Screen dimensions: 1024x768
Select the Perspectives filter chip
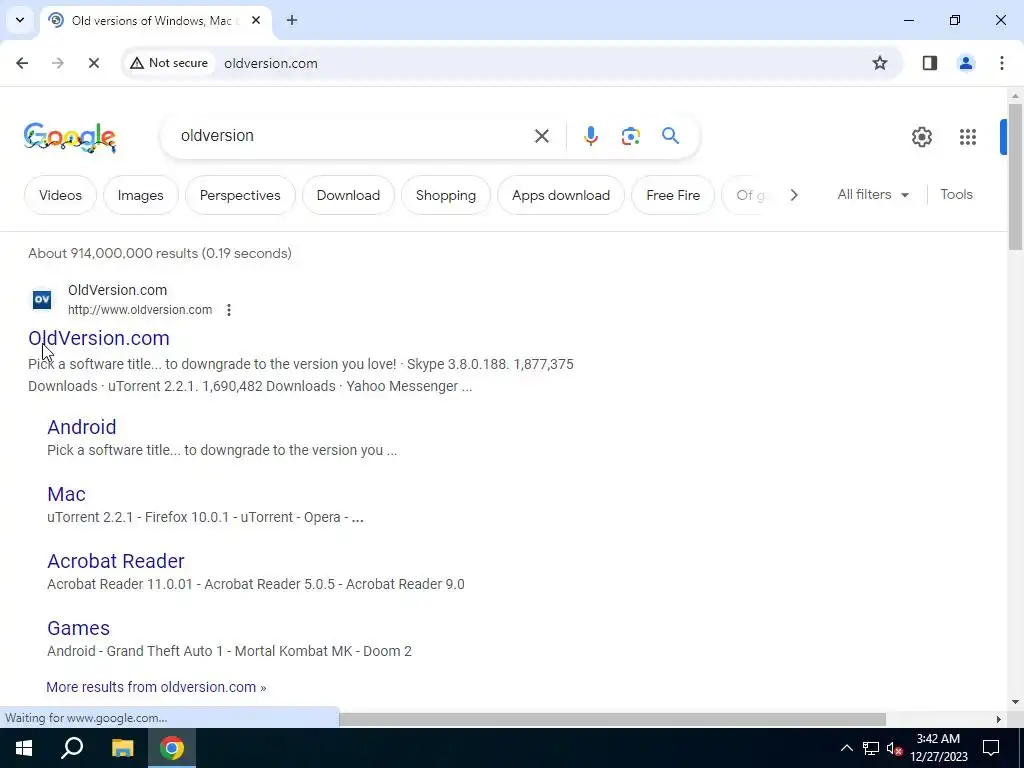pos(240,195)
